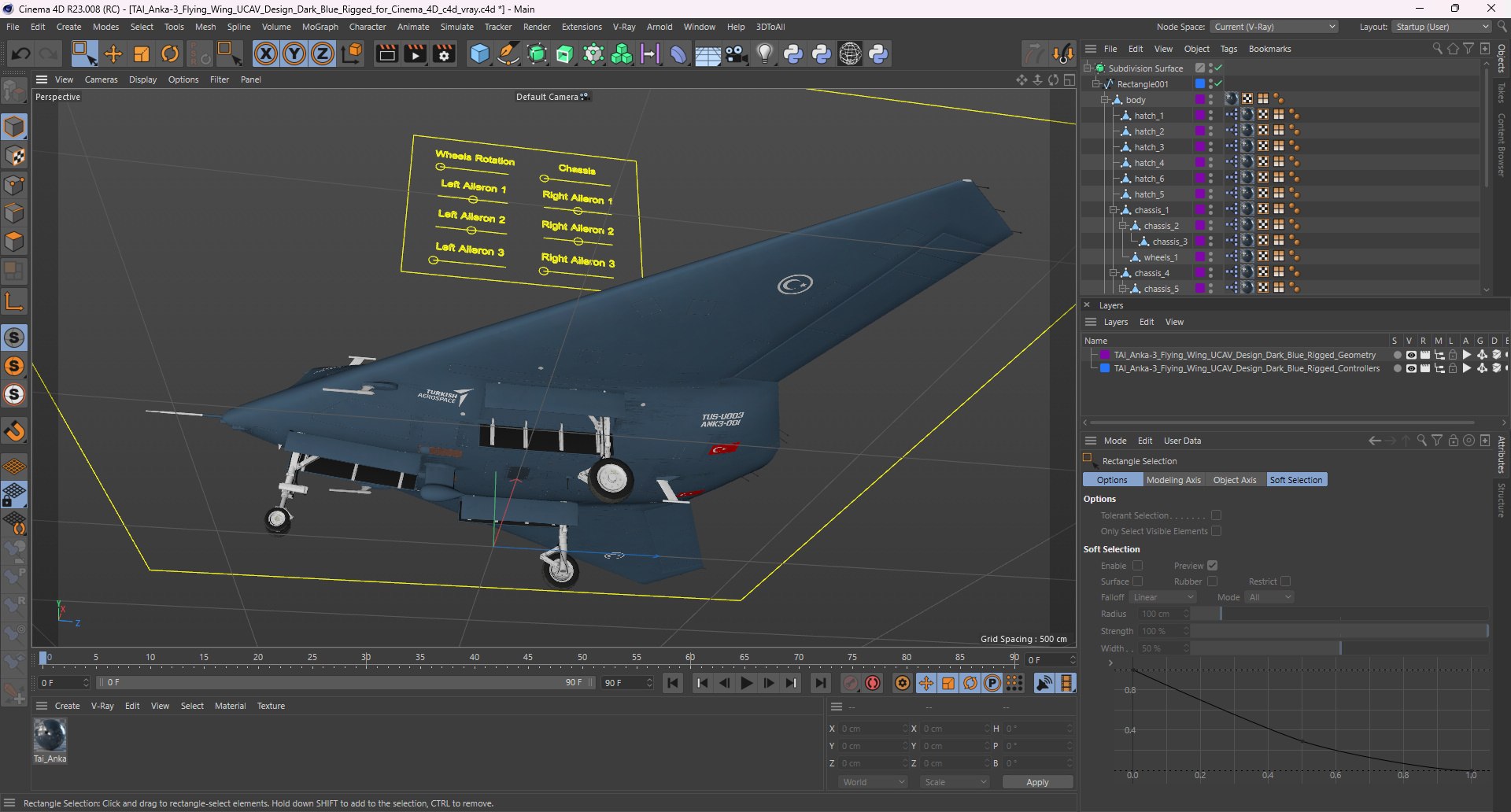The height and width of the screenshot is (812, 1511).
Task: Play the animation forwards
Action: point(747,683)
